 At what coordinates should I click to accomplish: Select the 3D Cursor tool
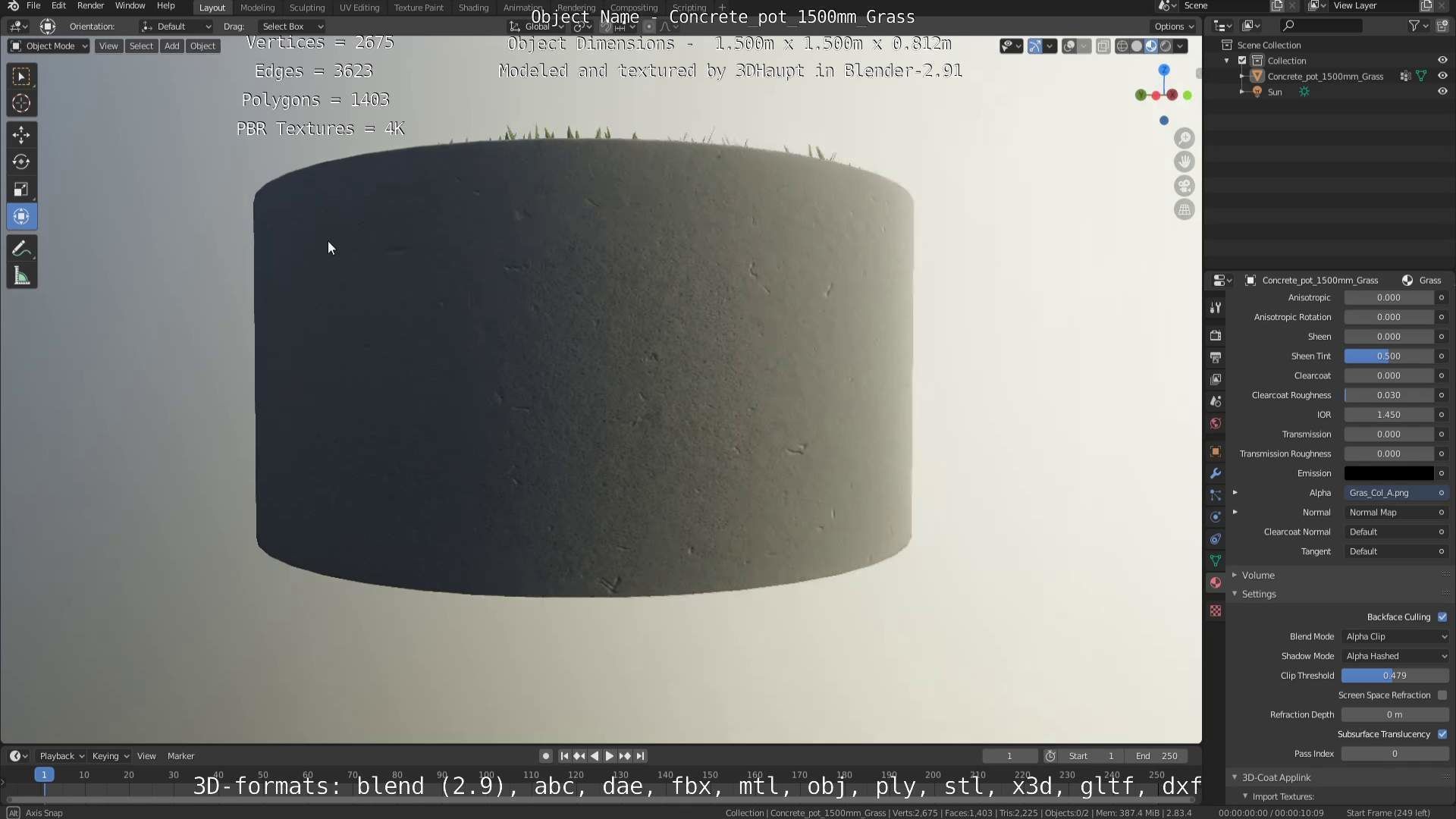(x=21, y=103)
